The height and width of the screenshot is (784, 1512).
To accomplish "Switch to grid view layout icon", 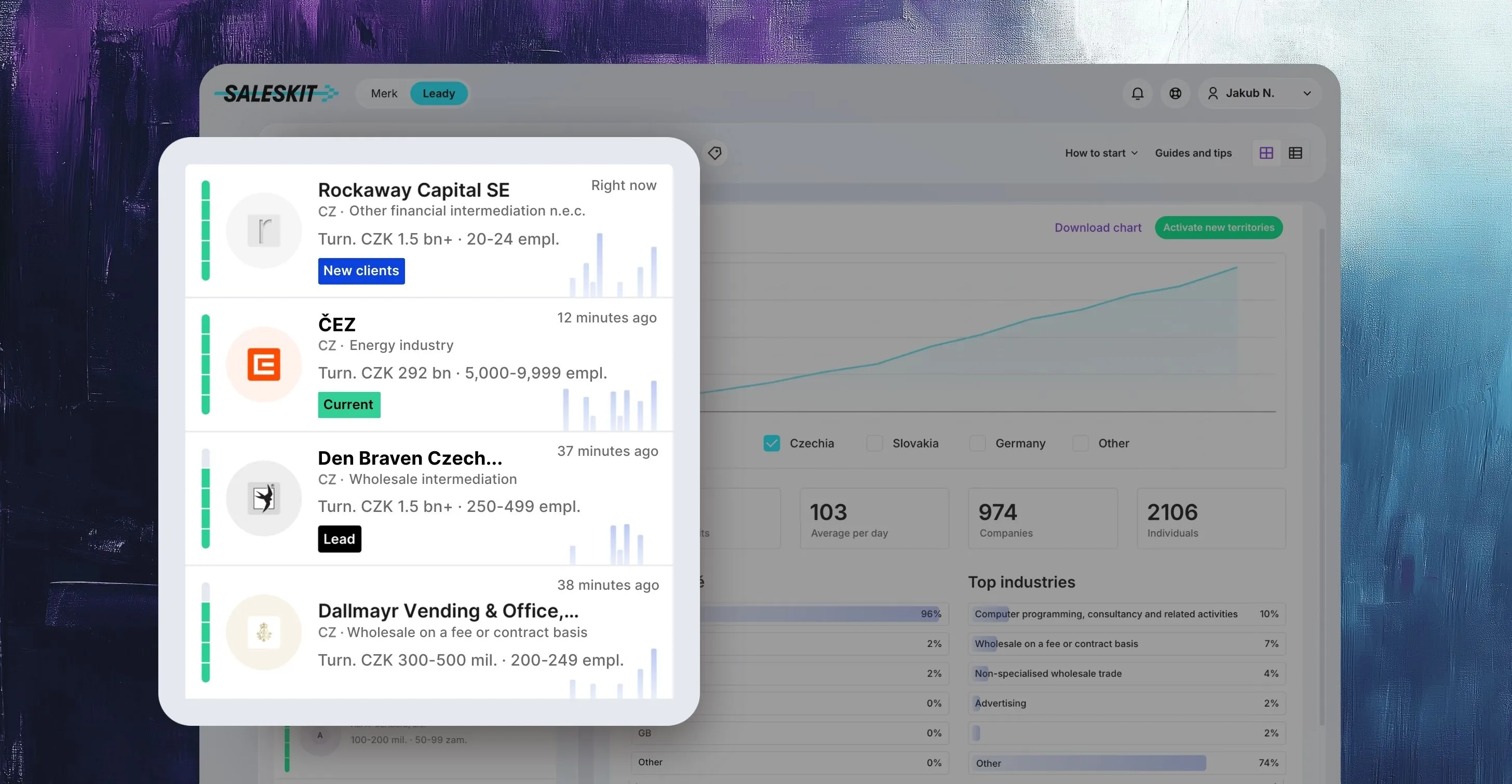I will [1266, 153].
